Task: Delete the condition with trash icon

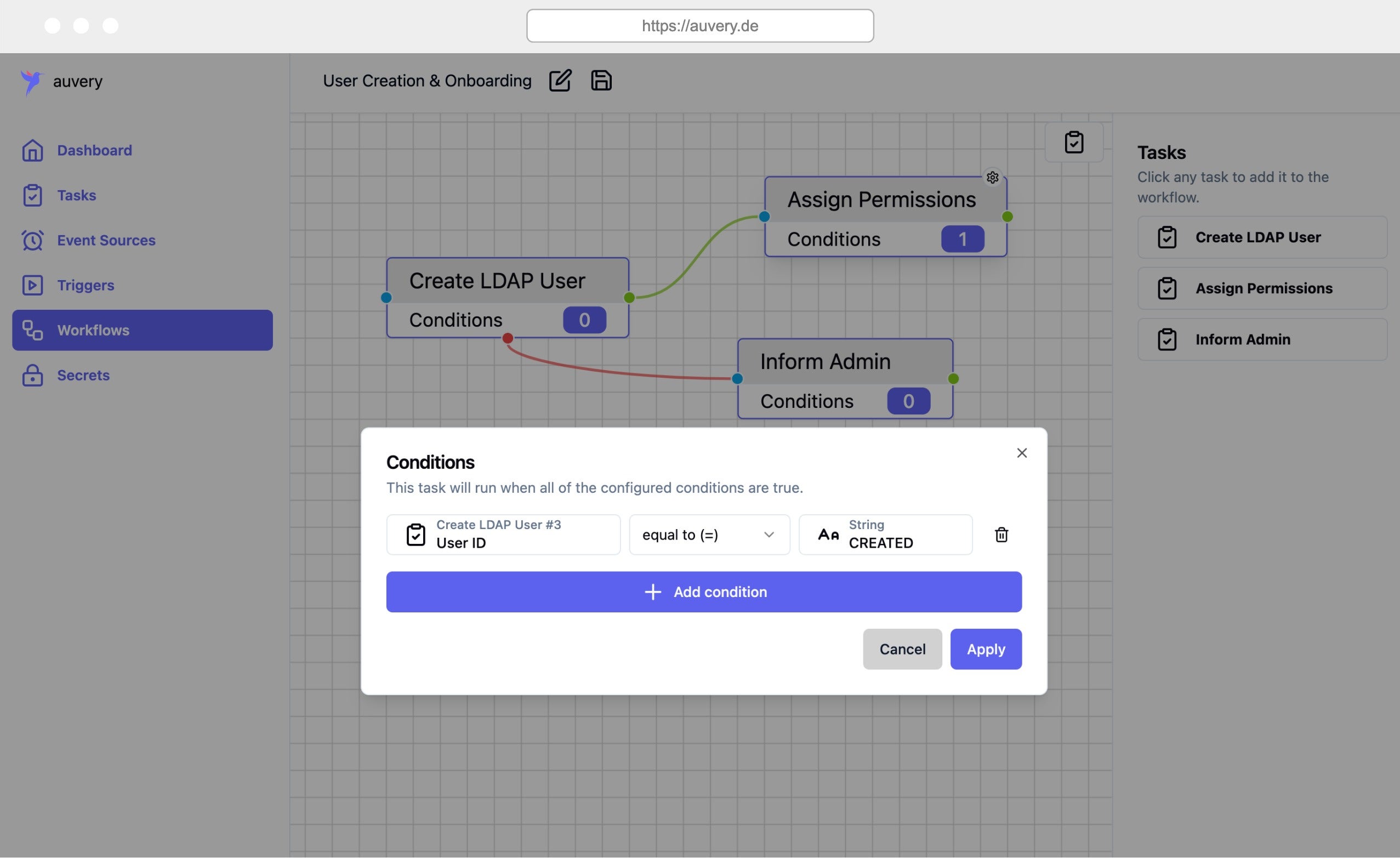Action: coord(1001,535)
